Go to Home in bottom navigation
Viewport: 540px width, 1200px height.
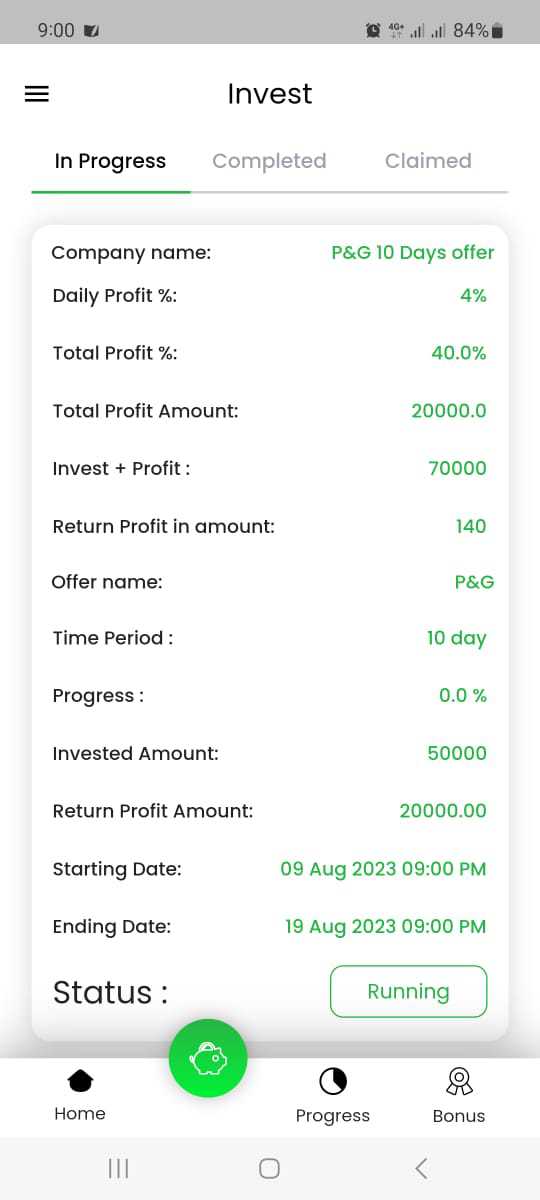click(80, 1096)
